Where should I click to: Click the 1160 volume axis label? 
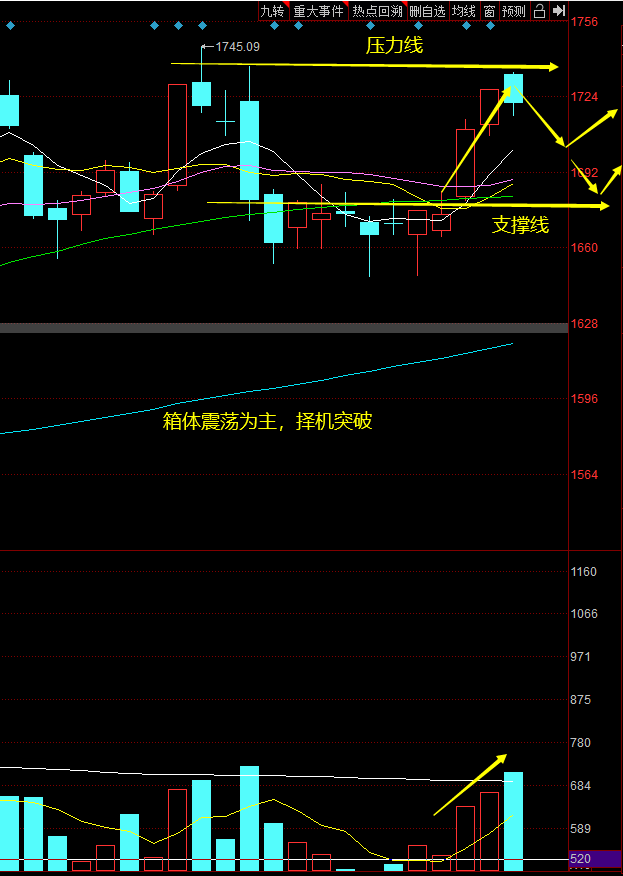pos(584,572)
